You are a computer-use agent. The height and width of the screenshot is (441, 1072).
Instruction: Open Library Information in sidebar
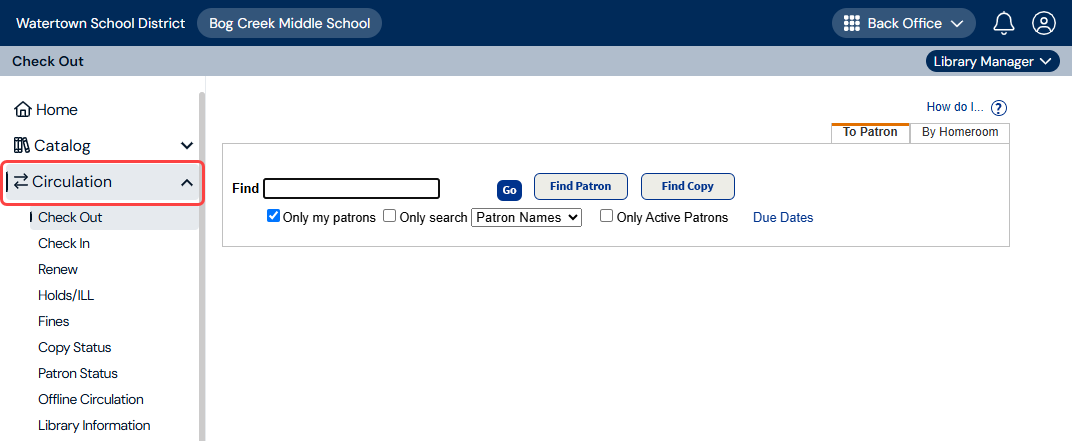(x=94, y=425)
